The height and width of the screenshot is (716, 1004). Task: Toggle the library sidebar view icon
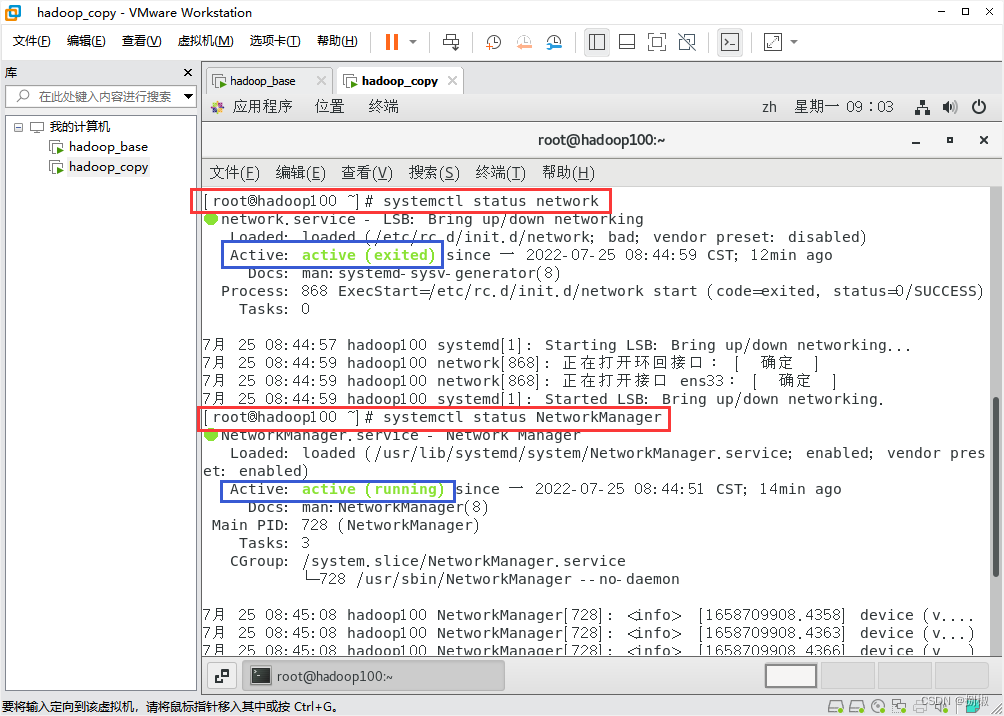pos(597,42)
